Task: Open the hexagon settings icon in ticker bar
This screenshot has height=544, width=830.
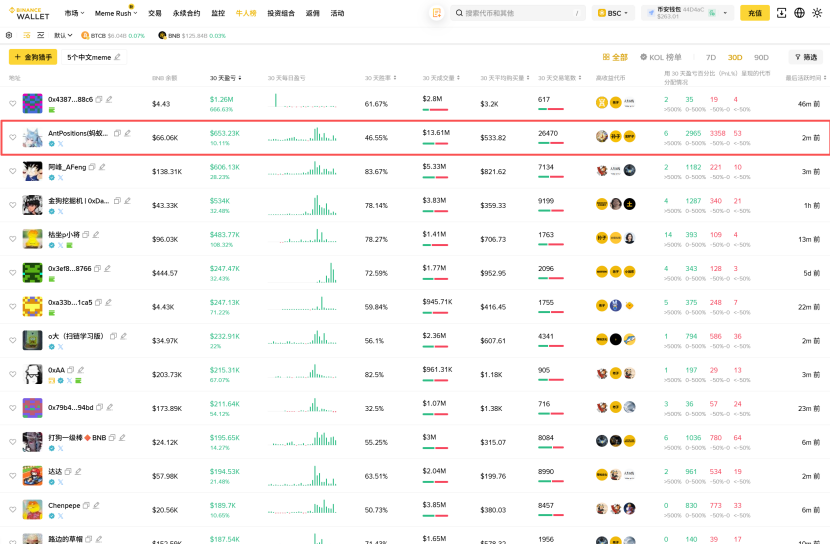Action: tap(9, 35)
